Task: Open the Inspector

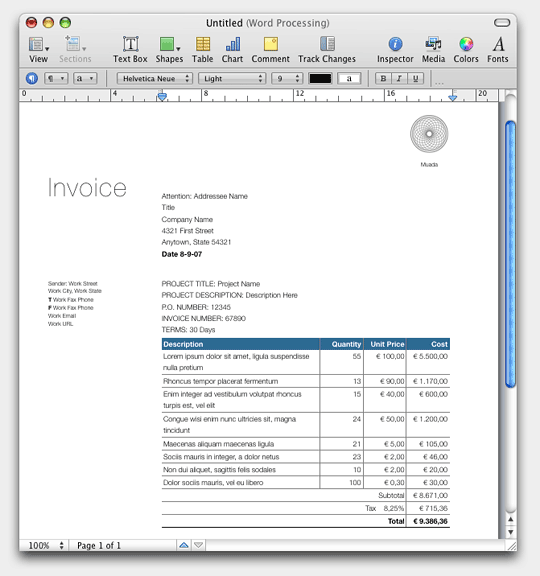Action: [x=395, y=50]
